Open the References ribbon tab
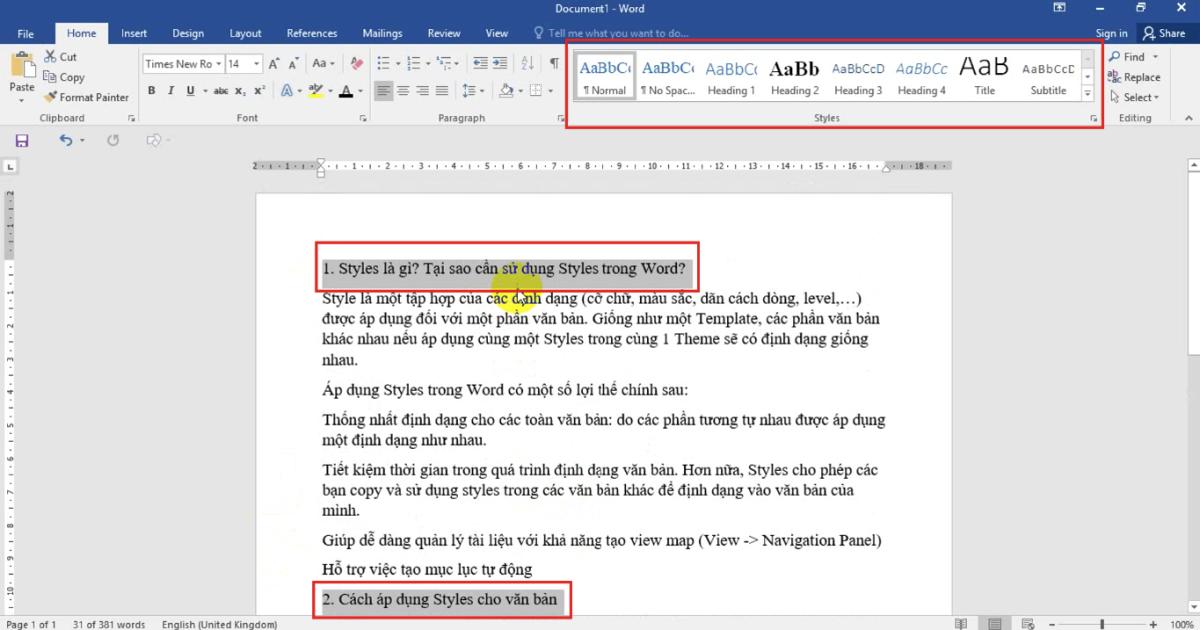Screen dimensions: 1200x630 pyautogui.click(x=311, y=32)
